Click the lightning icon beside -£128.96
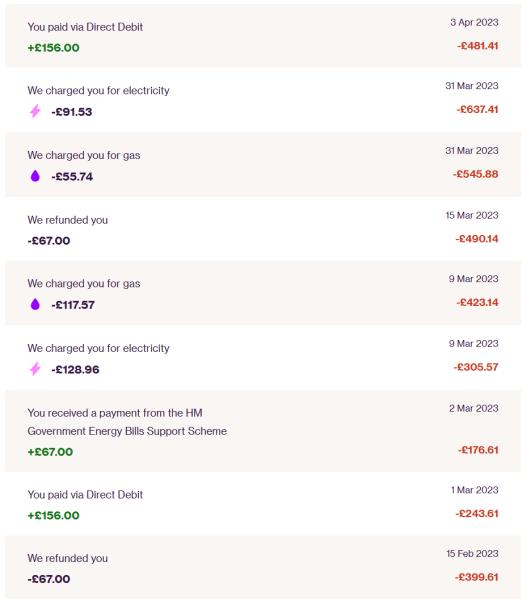This screenshot has height=600, width=531. tap(35, 369)
